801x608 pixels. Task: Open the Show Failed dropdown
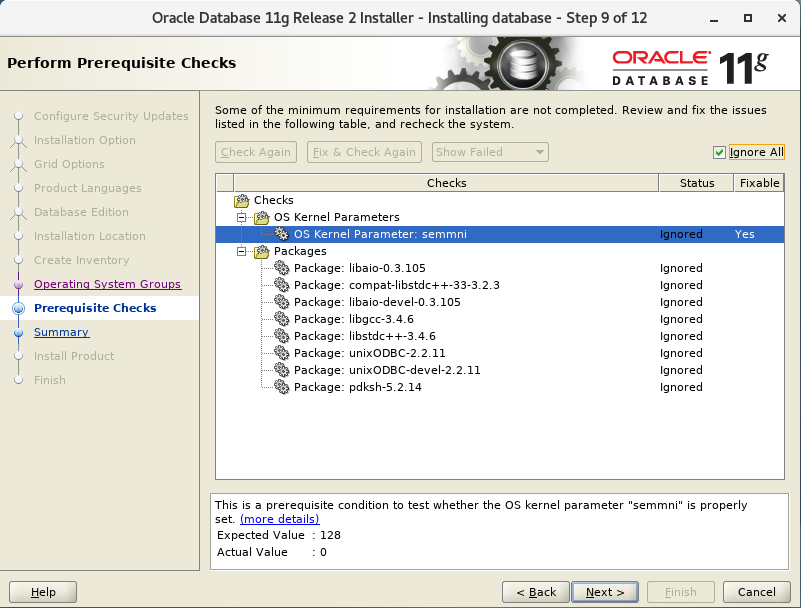(x=490, y=152)
